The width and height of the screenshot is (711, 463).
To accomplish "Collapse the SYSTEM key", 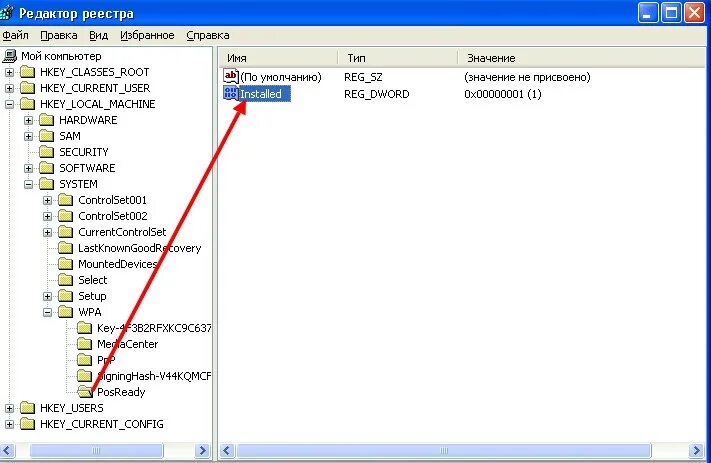I will 29,184.
